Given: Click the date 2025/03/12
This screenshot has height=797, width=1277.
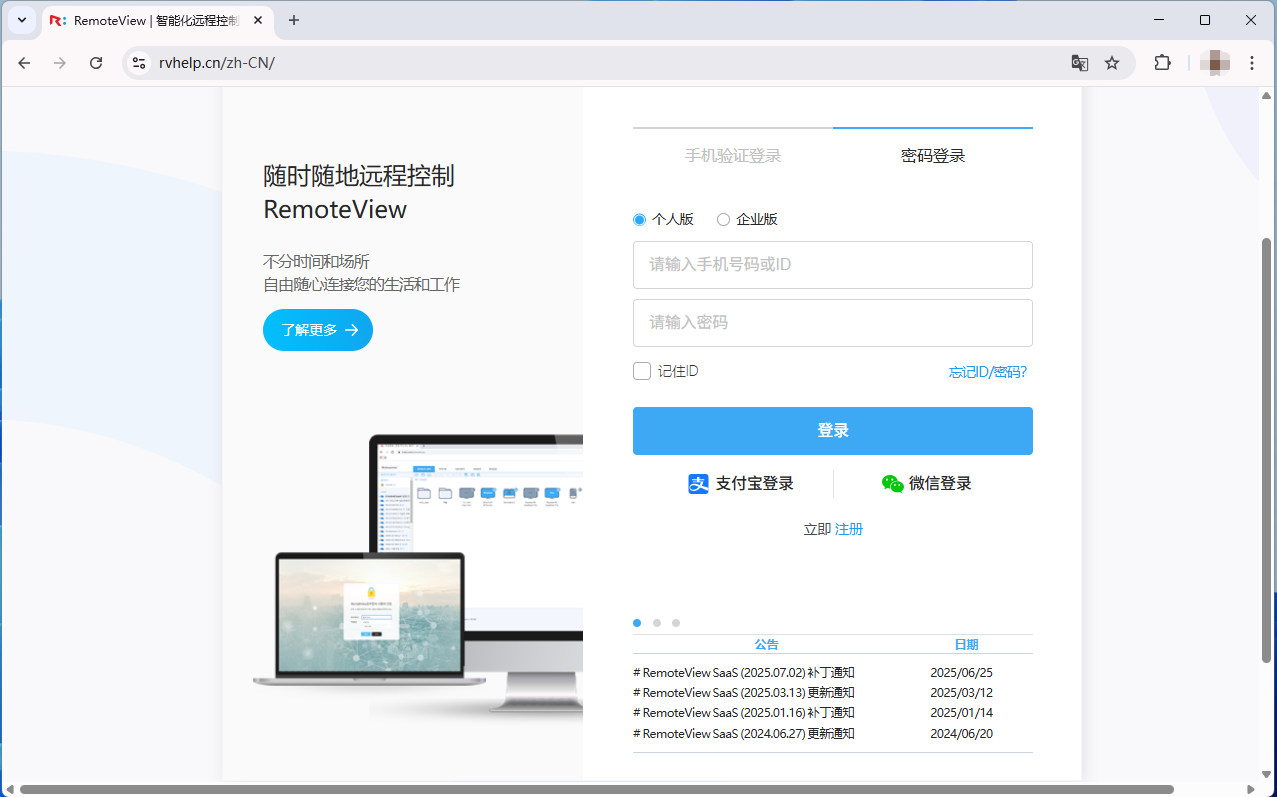Looking at the screenshot, I should (961, 693).
